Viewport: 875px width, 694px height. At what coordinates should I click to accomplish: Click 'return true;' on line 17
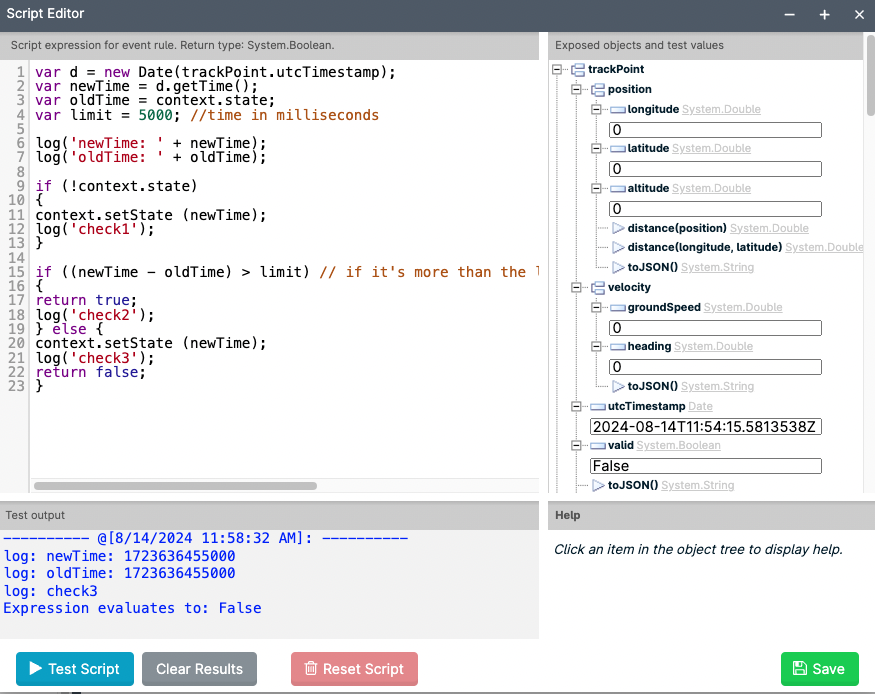[86, 300]
